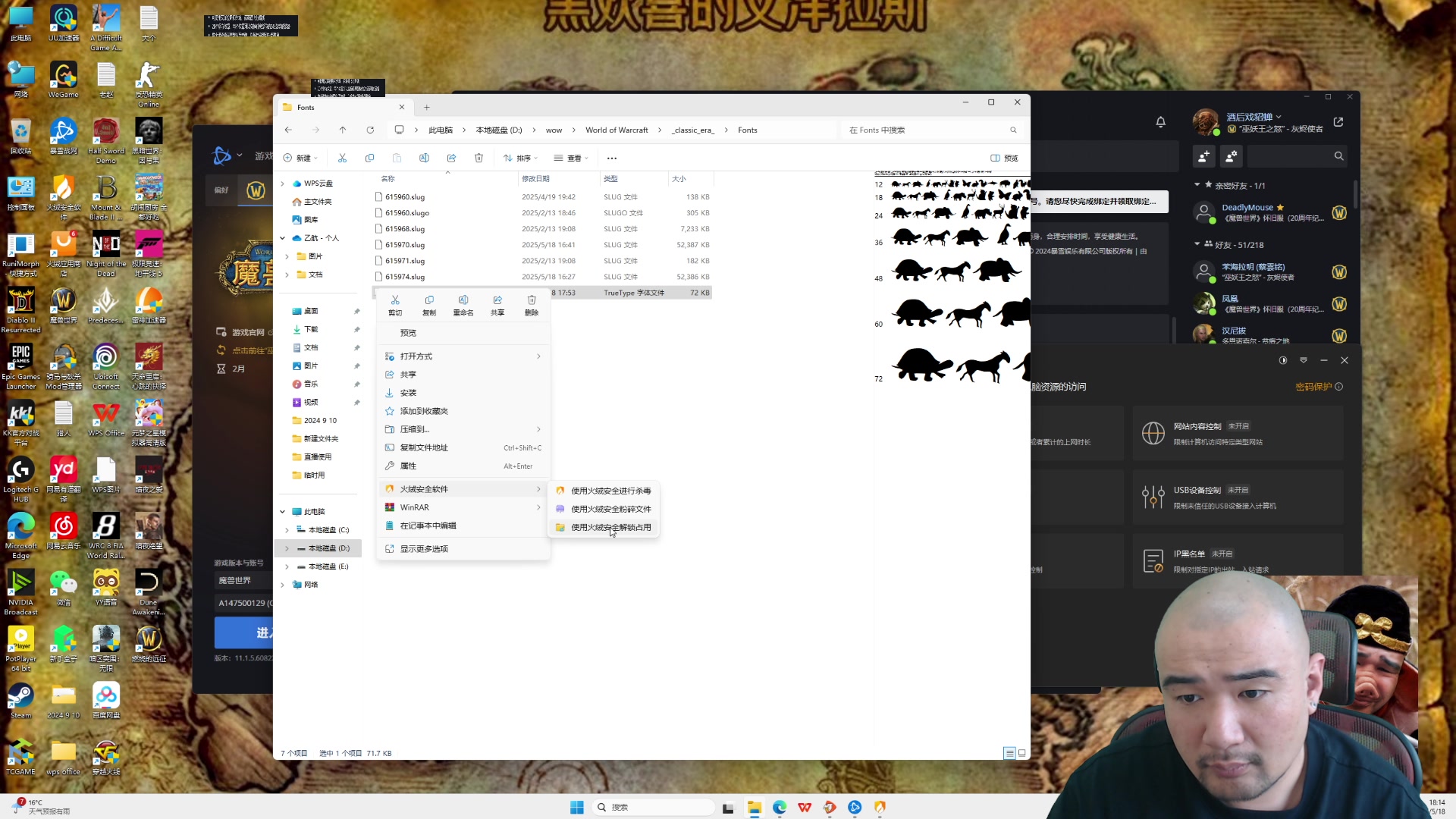Image resolution: width=1456 pixels, height=819 pixels.
Task: Click the search magnifier in Fonts search box
Action: click(1013, 130)
